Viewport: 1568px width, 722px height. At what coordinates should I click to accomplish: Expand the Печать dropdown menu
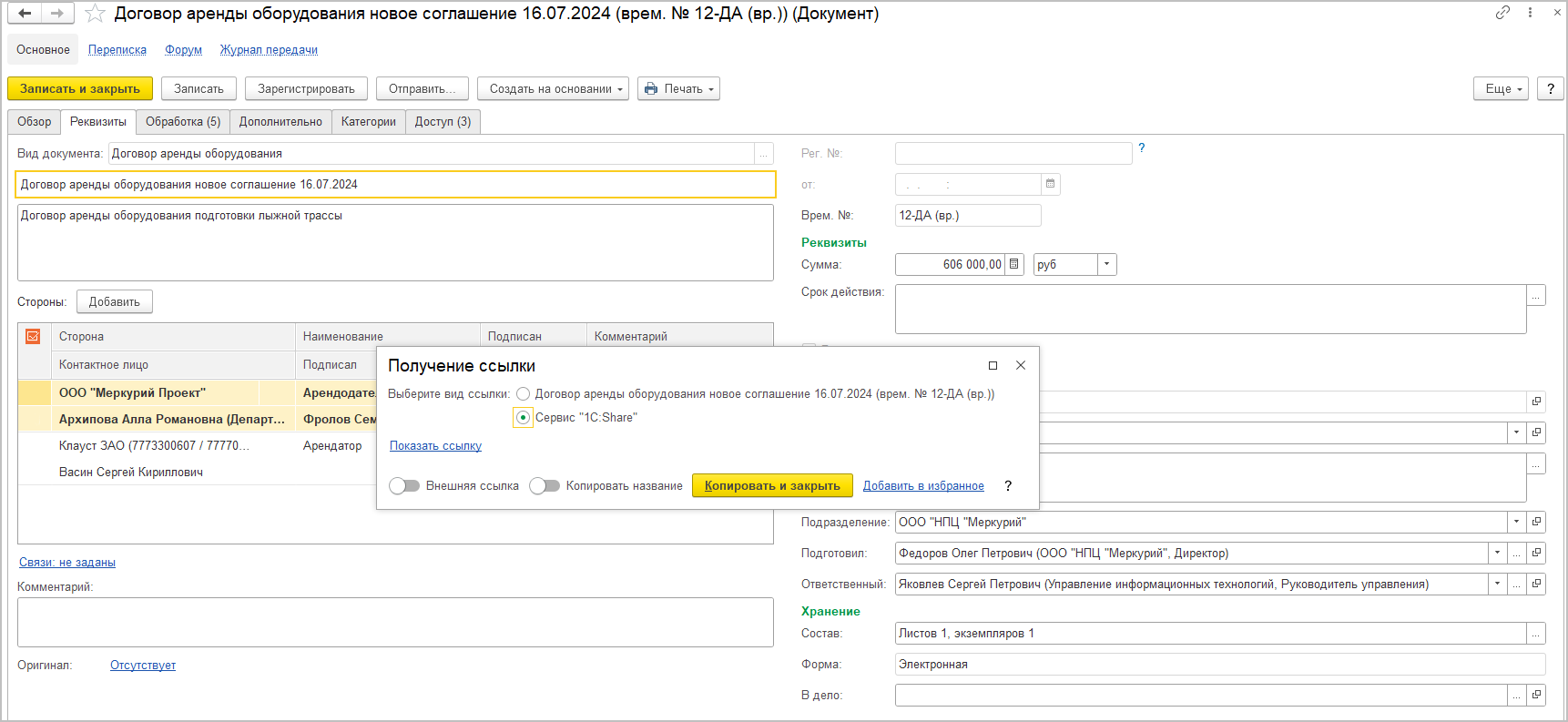[x=678, y=88]
